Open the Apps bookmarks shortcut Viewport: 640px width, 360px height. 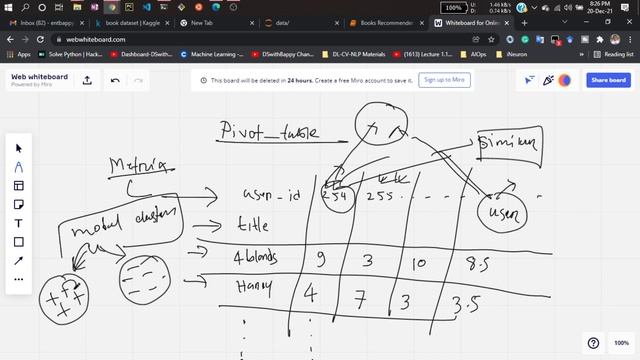tap(19, 54)
